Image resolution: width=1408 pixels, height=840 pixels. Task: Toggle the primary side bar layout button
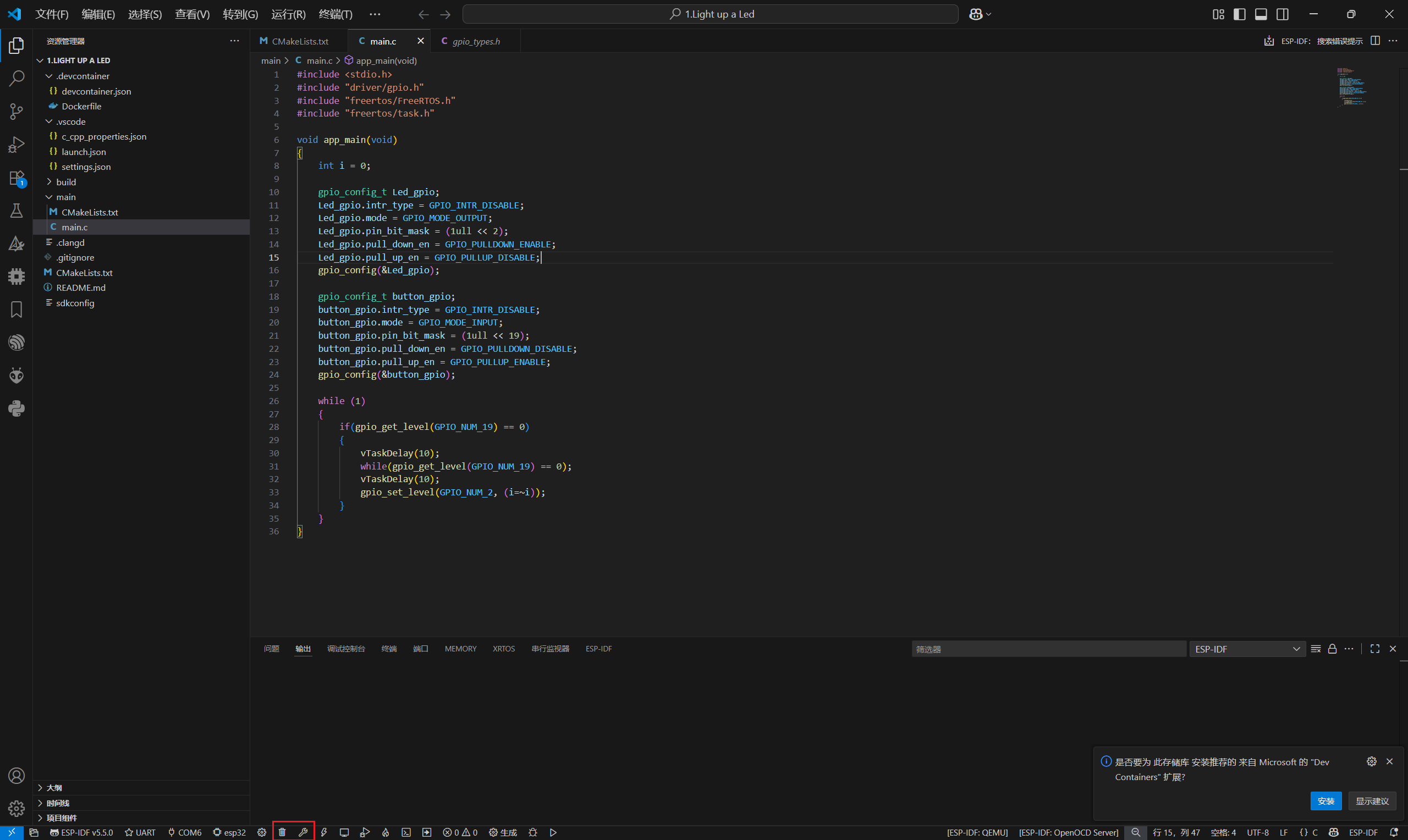click(1239, 14)
